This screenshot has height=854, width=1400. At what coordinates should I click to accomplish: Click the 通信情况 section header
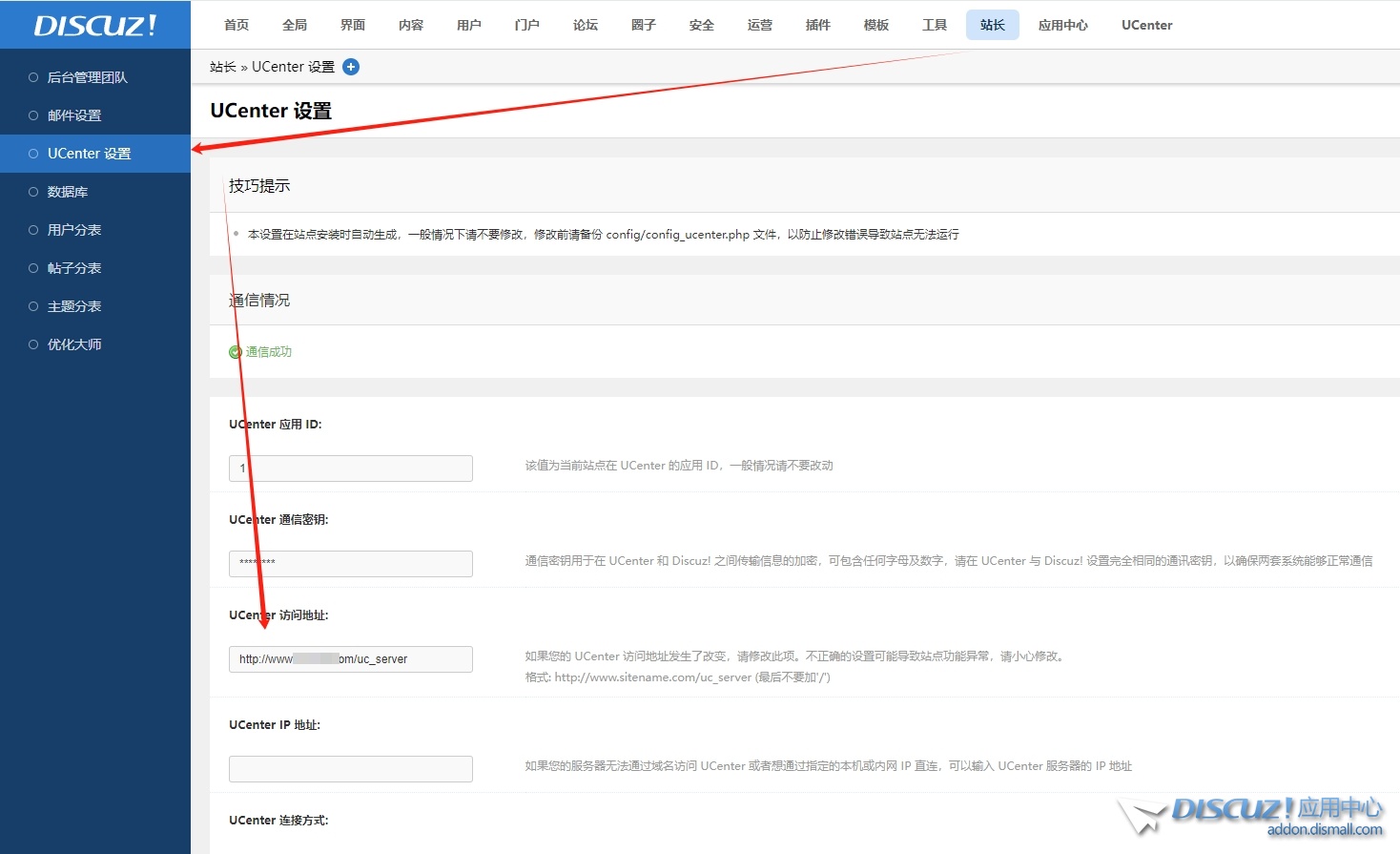tap(259, 301)
